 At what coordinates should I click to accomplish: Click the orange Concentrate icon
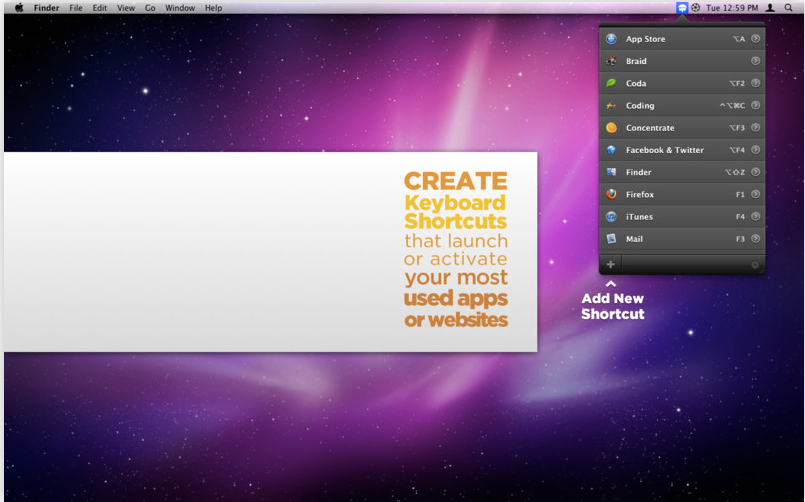point(611,128)
